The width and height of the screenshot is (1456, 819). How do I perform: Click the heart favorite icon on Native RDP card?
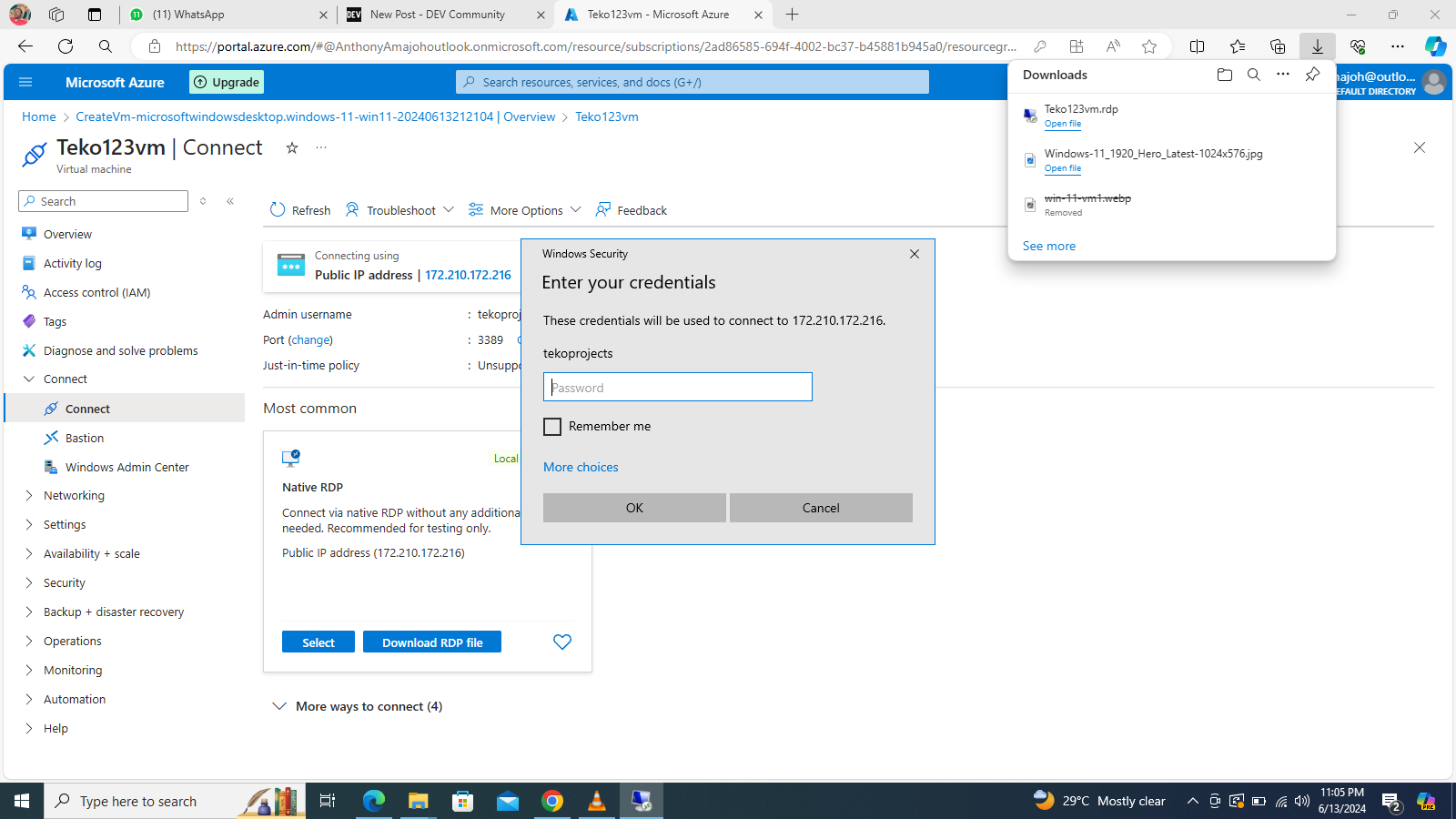562,642
